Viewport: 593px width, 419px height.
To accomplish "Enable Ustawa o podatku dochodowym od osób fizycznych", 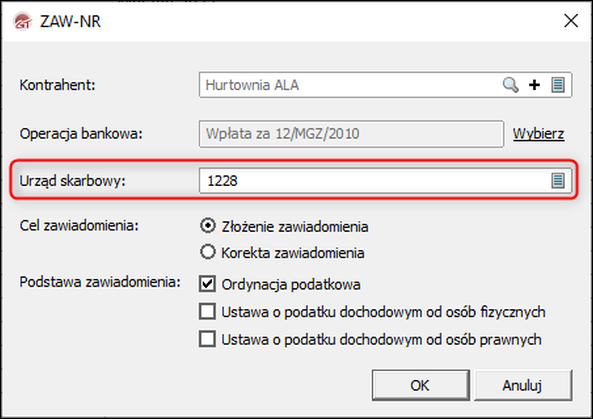I will 207,312.
